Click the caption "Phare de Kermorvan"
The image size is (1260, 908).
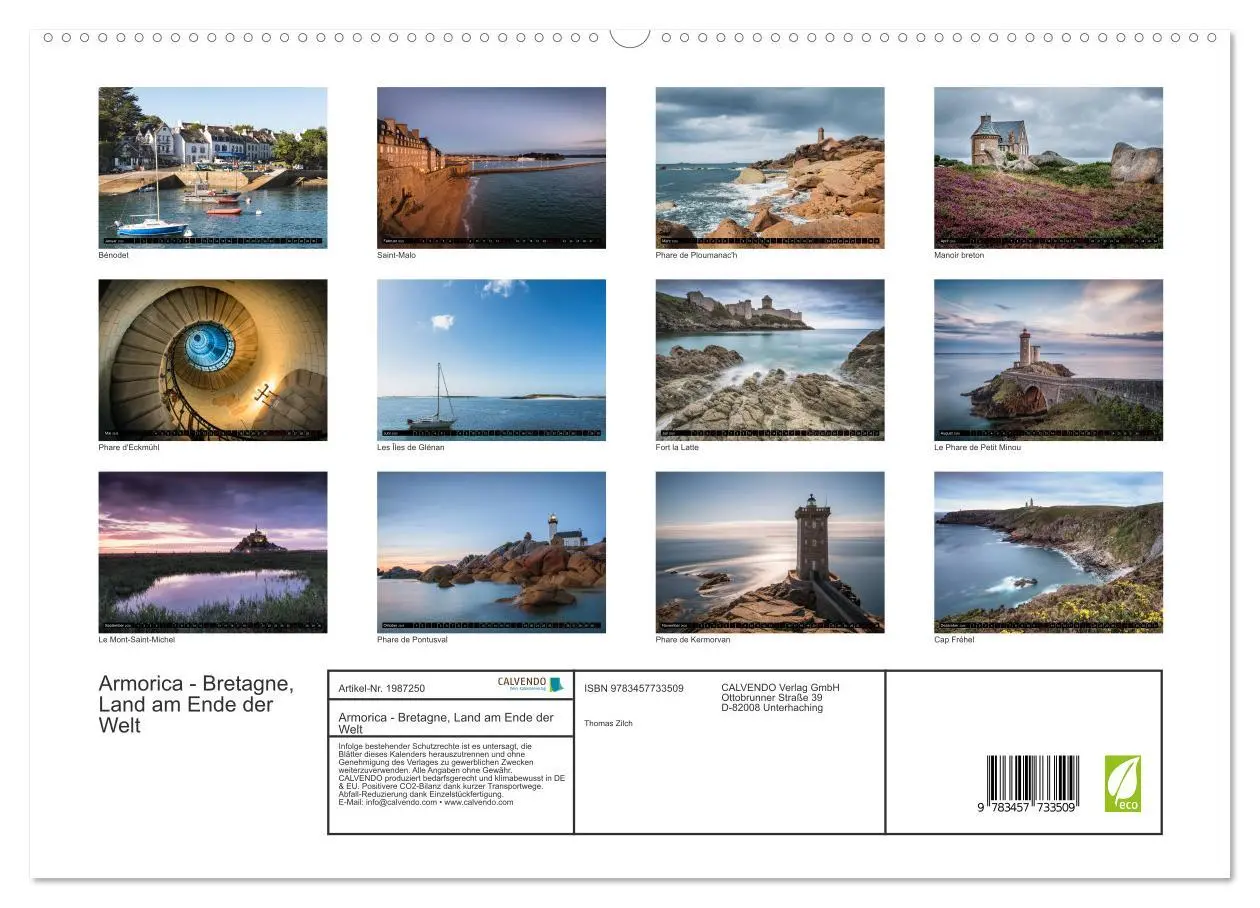pos(692,639)
